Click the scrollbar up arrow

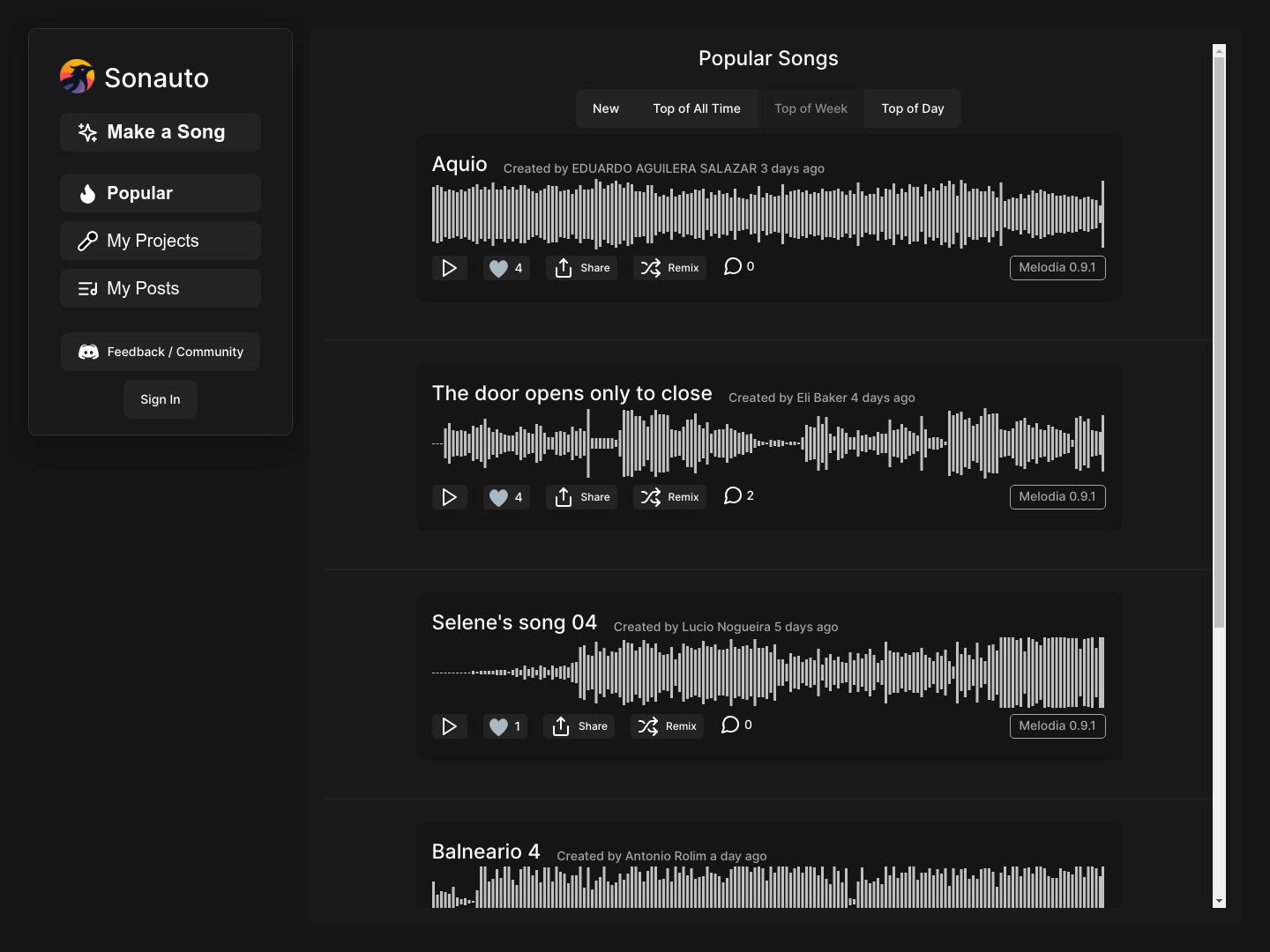coord(1220,51)
